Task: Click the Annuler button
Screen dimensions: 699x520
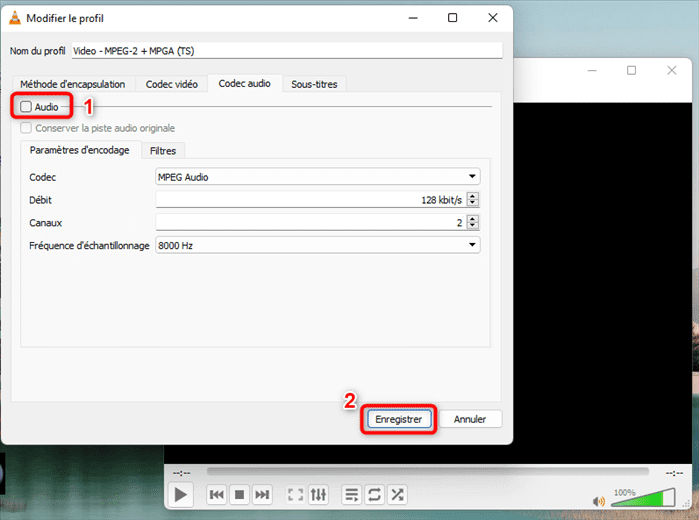Action: (x=470, y=419)
